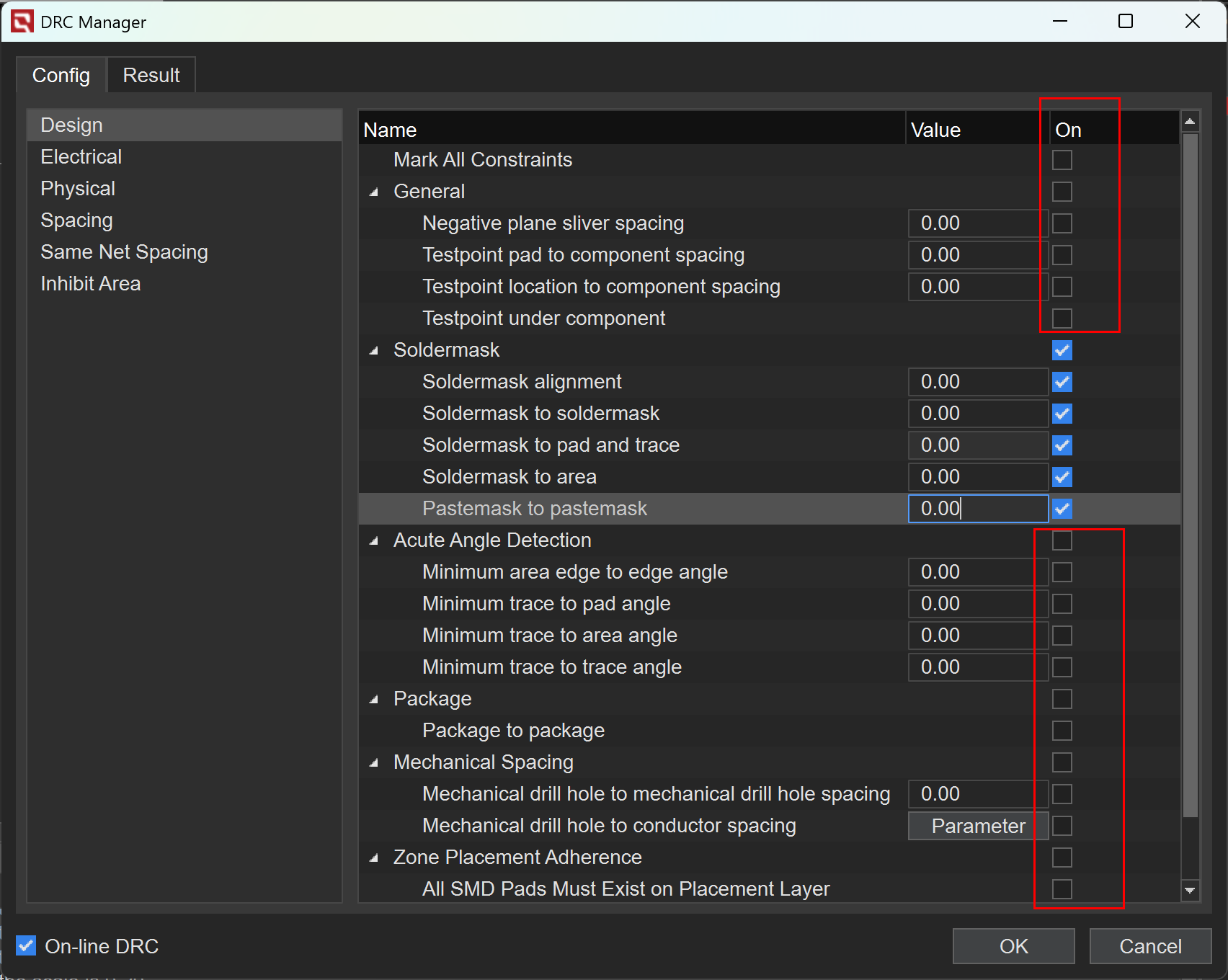Click the DRC Manager app icon
Image resolution: width=1228 pixels, height=980 pixels.
(22, 22)
